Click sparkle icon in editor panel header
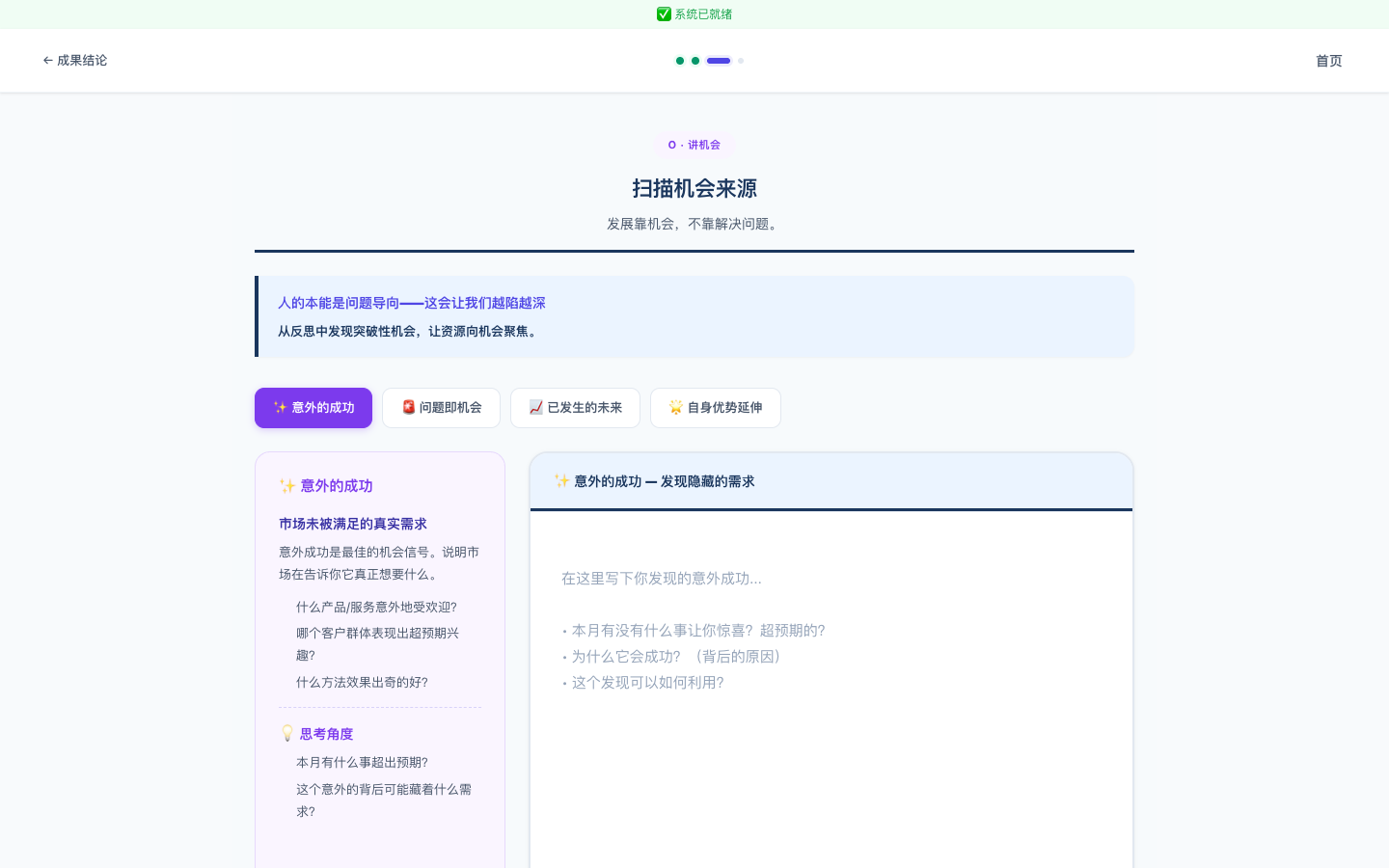This screenshot has height=868, width=1389. click(x=561, y=480)
